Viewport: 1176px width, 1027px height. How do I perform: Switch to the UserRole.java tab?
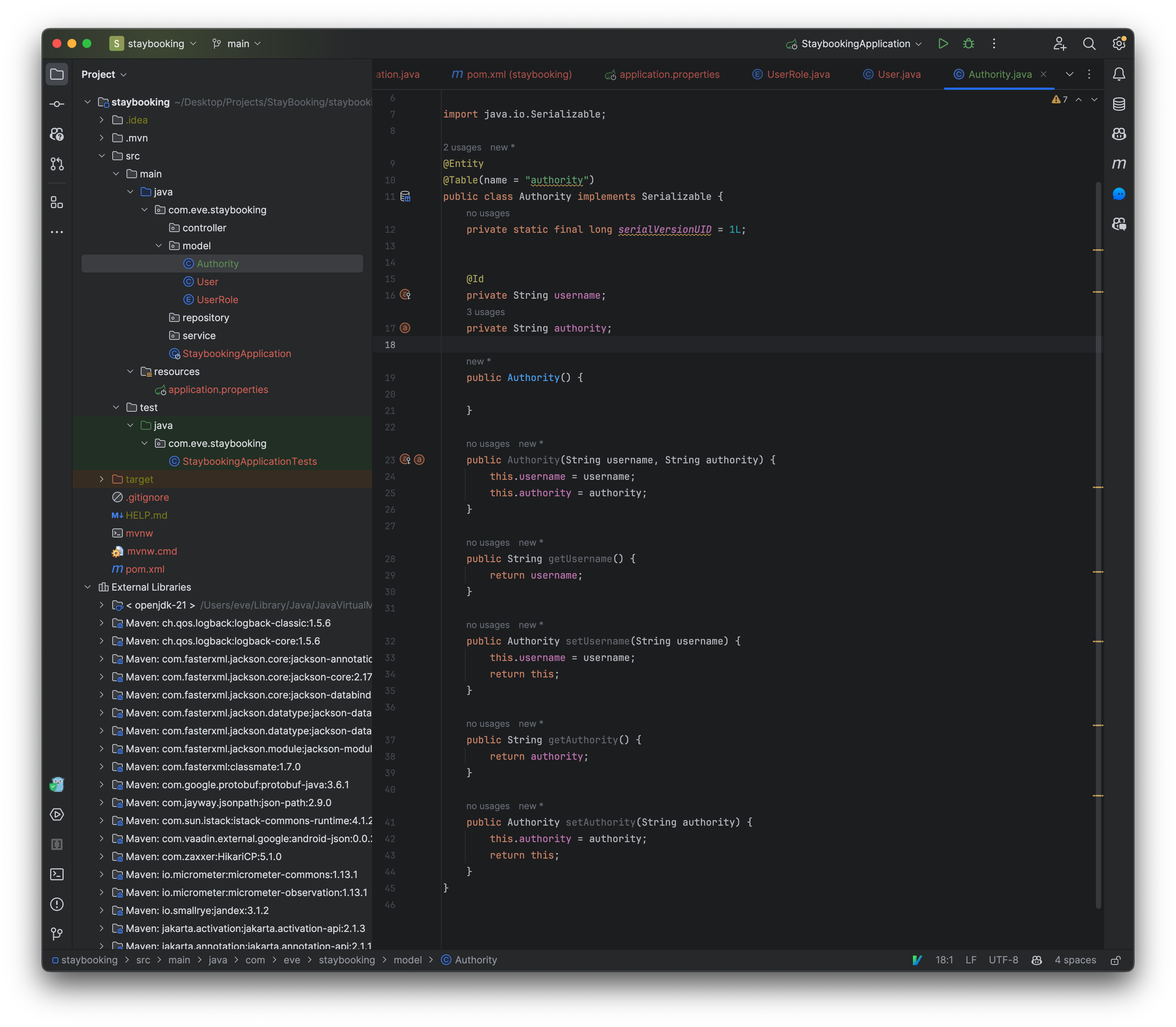(x=798, y=74)
